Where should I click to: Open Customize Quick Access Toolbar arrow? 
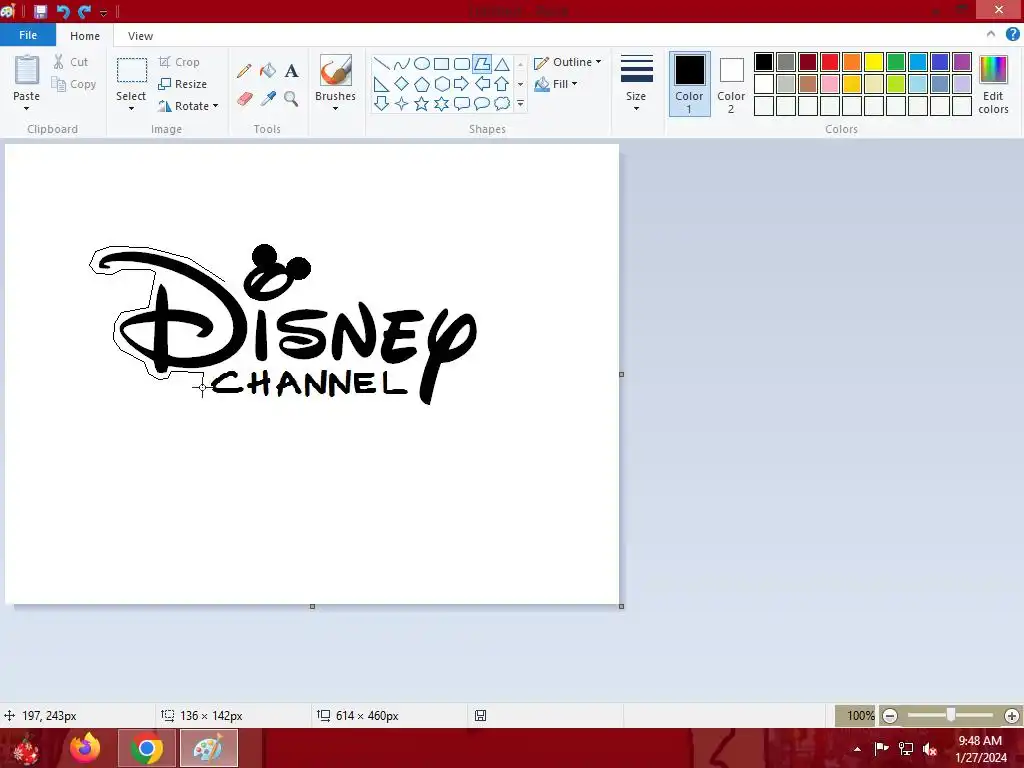(x=103, y=12)
